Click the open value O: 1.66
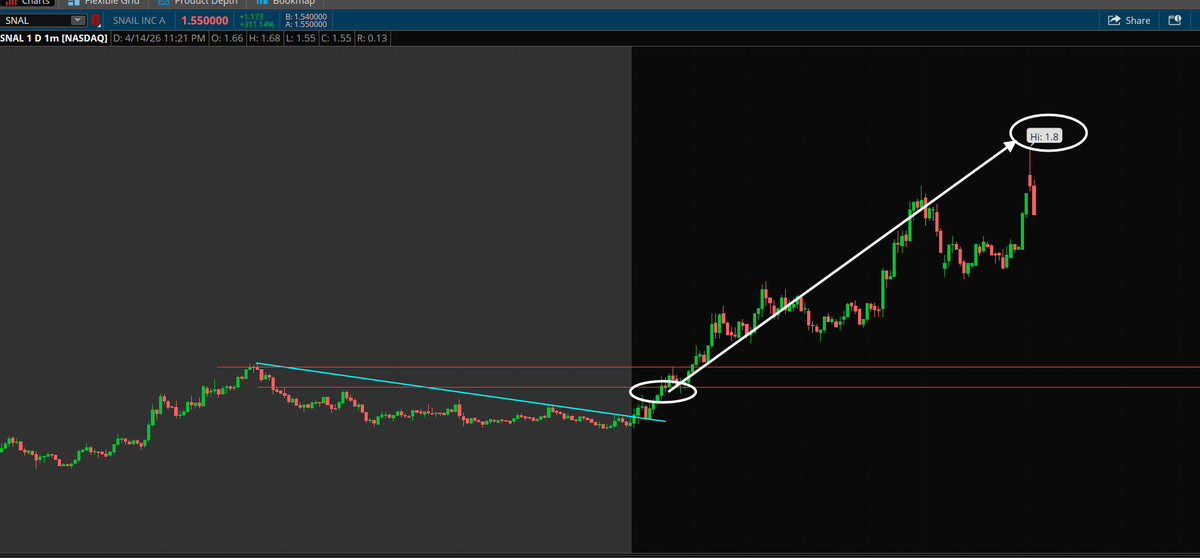This screenshot has height=558, width=1200. pyautogui.click(x=228, y=38)
